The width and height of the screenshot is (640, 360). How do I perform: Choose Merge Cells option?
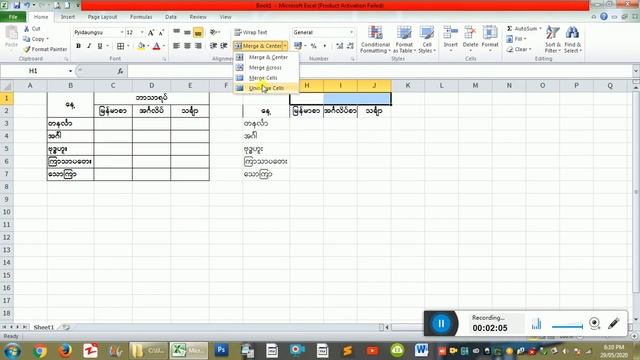coord(263,78)
